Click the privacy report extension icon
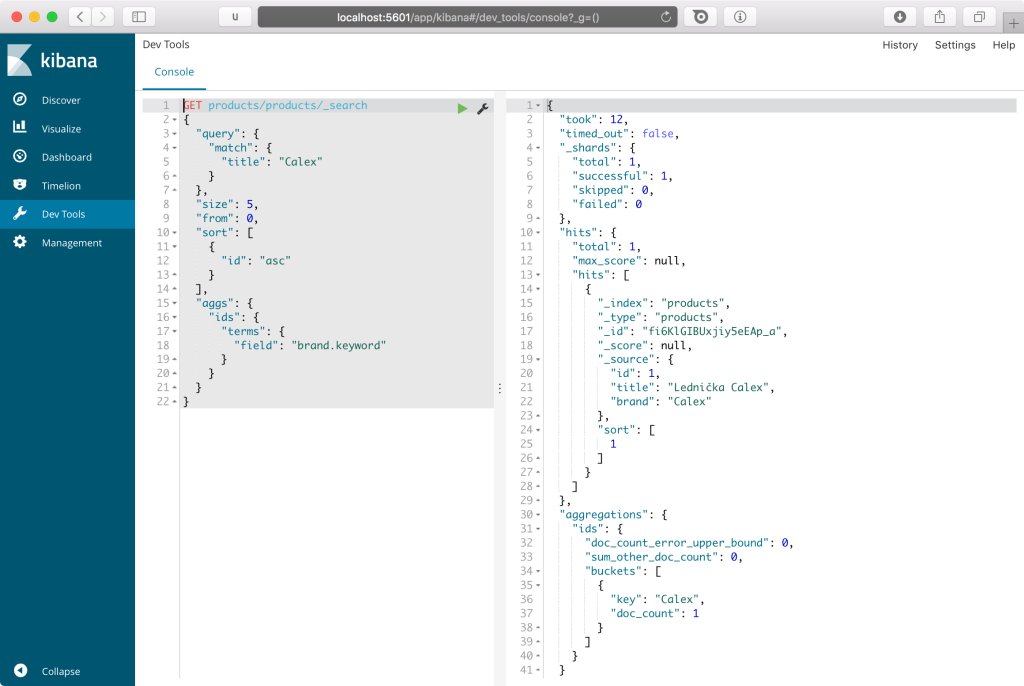Viewport: 1024px width, 686px height. pyautogui.click(x=700, y=17)
